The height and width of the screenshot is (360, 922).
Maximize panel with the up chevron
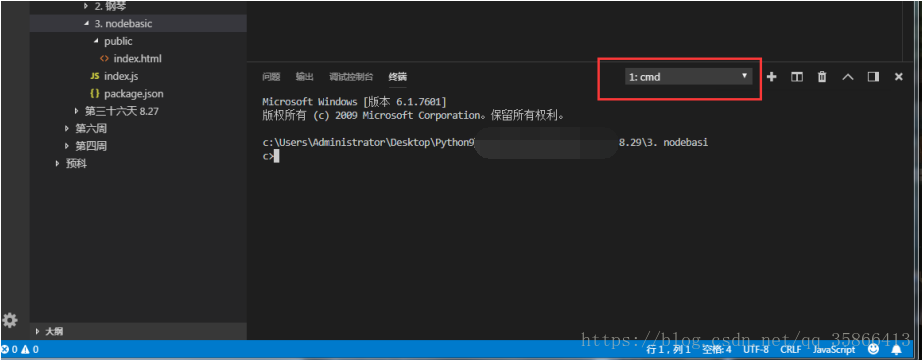coord(847,76)
